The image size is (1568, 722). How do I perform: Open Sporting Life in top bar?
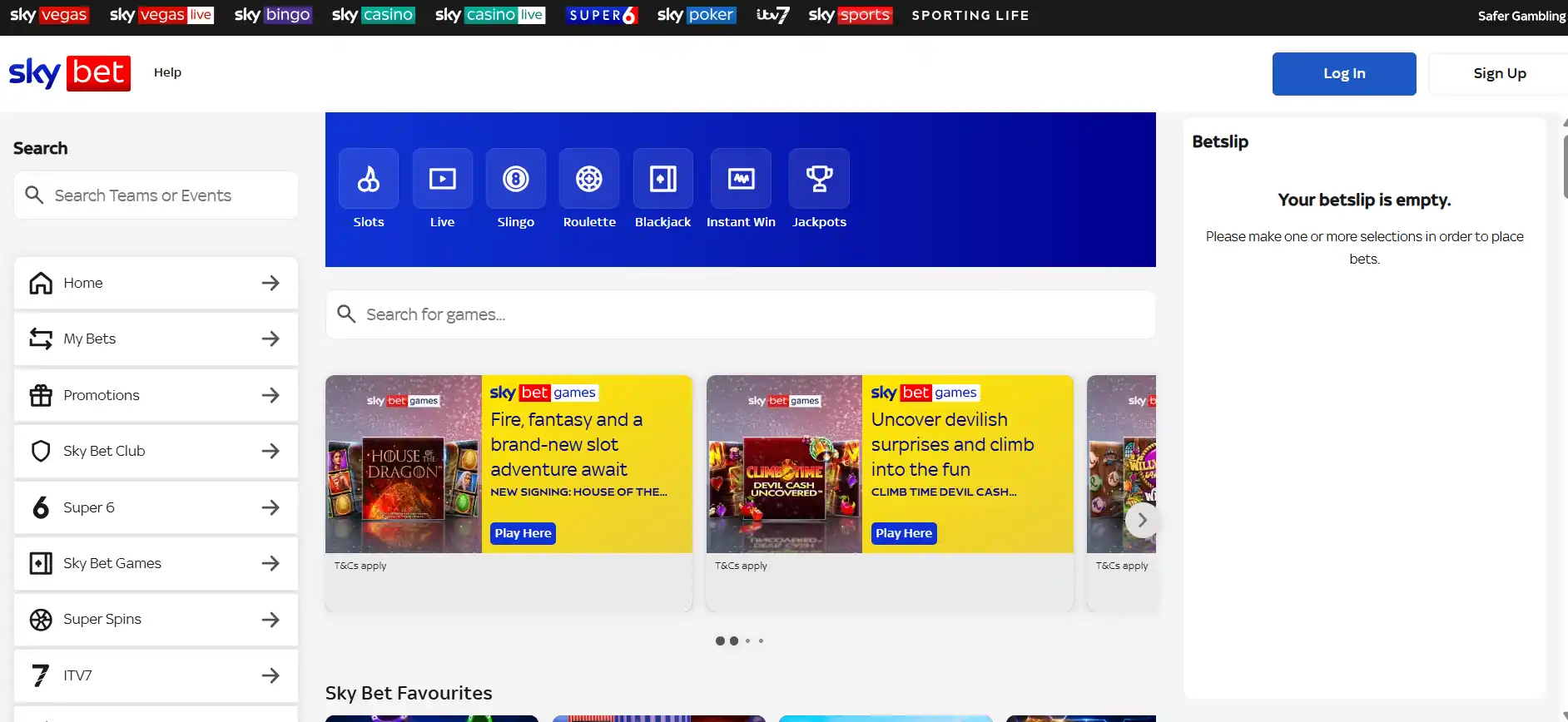(x=970, y=15)
